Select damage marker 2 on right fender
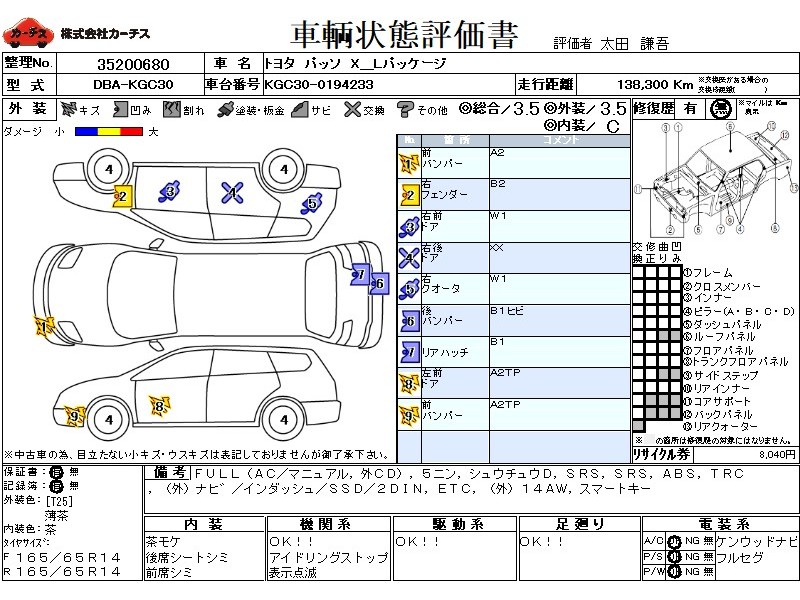Image resolution: width=800 pixels, height=600 pixels. click(122, 196)
